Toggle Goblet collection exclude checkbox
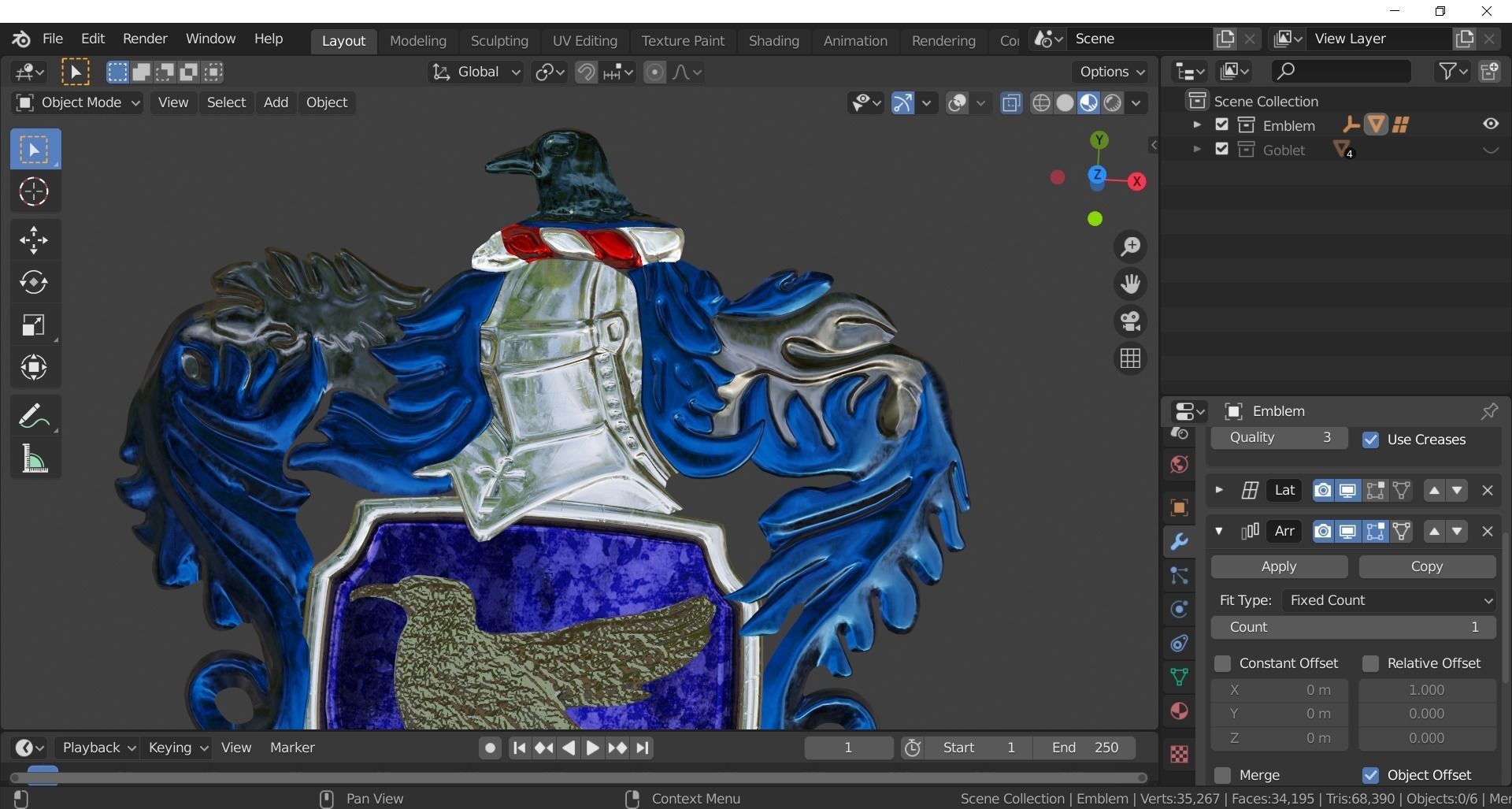Screen dimensions: 1512x809 tap(1221, 149)
